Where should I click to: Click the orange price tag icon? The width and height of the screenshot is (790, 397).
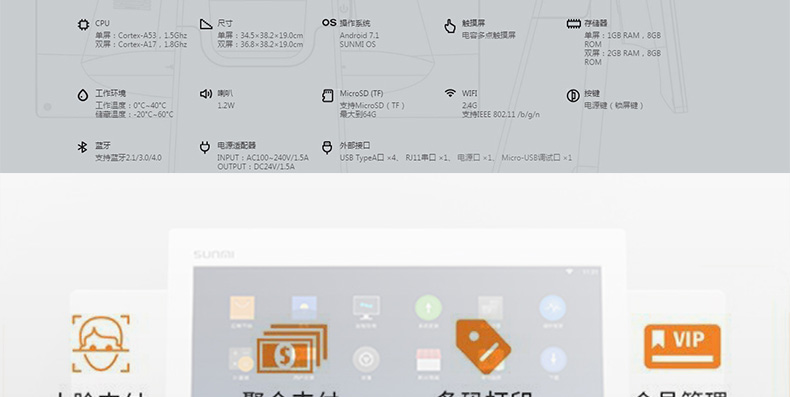point(483,347)
